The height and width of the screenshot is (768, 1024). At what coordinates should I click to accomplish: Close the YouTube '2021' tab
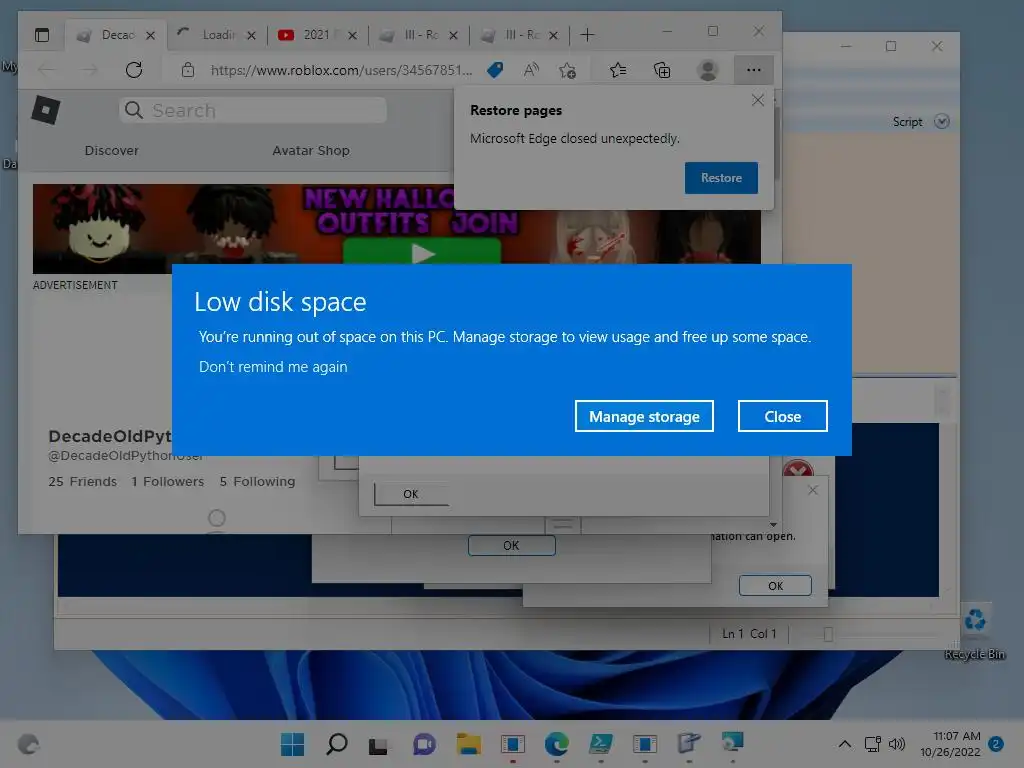tap(353, 35)
